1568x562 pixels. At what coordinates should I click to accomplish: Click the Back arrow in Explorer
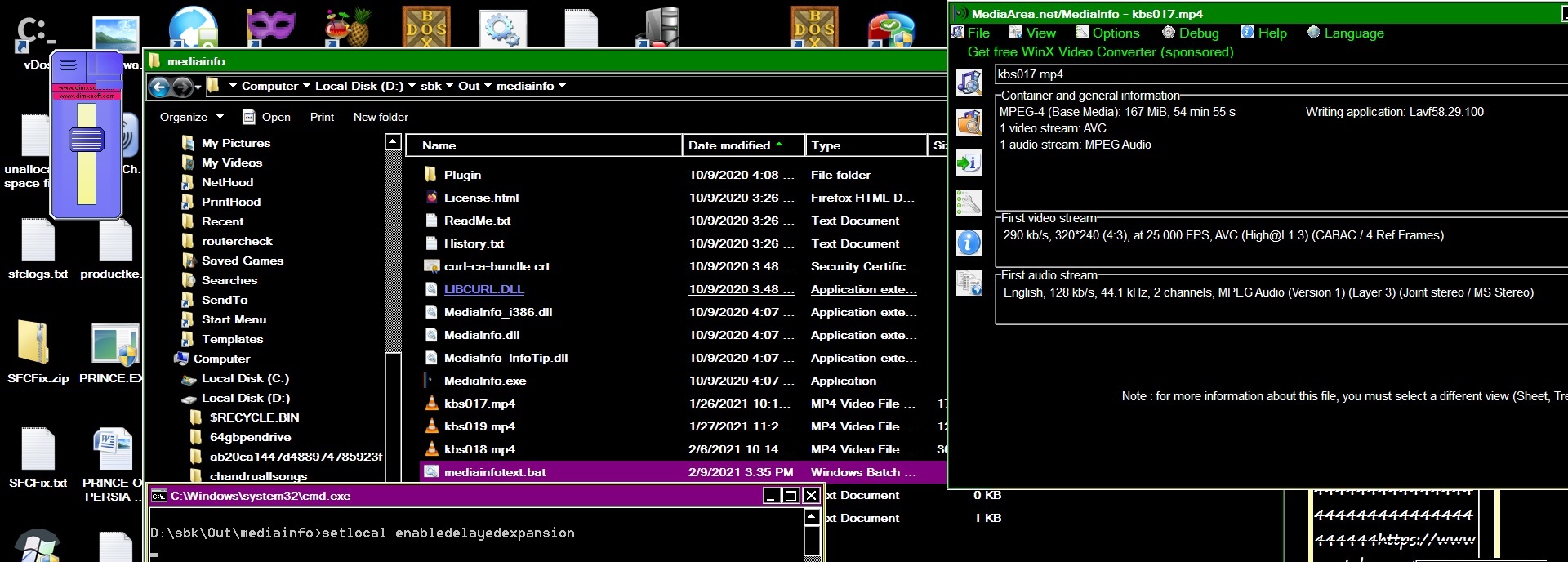[x=160, y=87]
